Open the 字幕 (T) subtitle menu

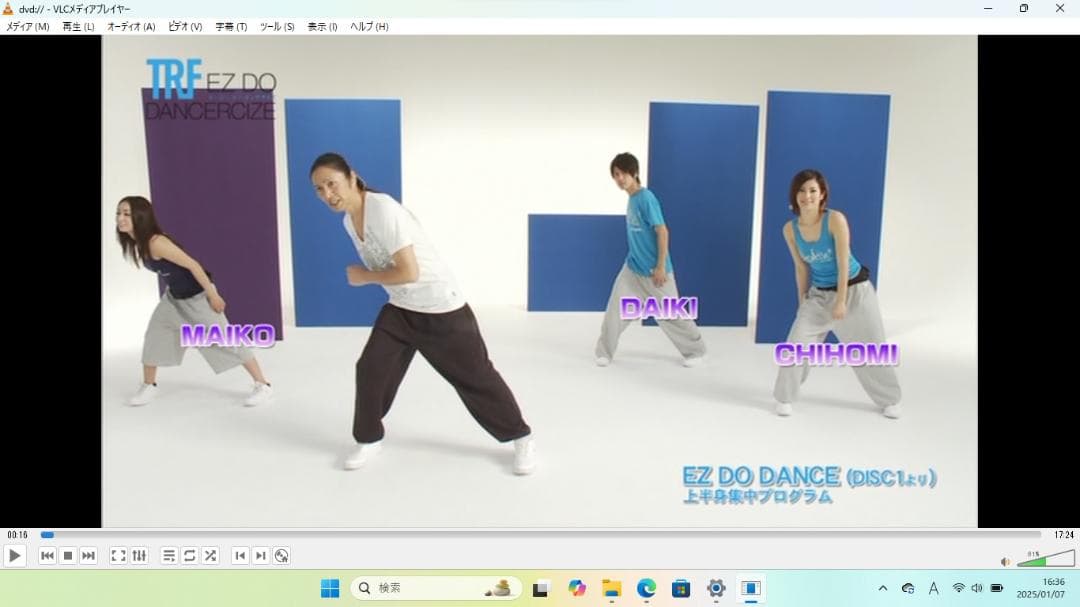(231, 27)
